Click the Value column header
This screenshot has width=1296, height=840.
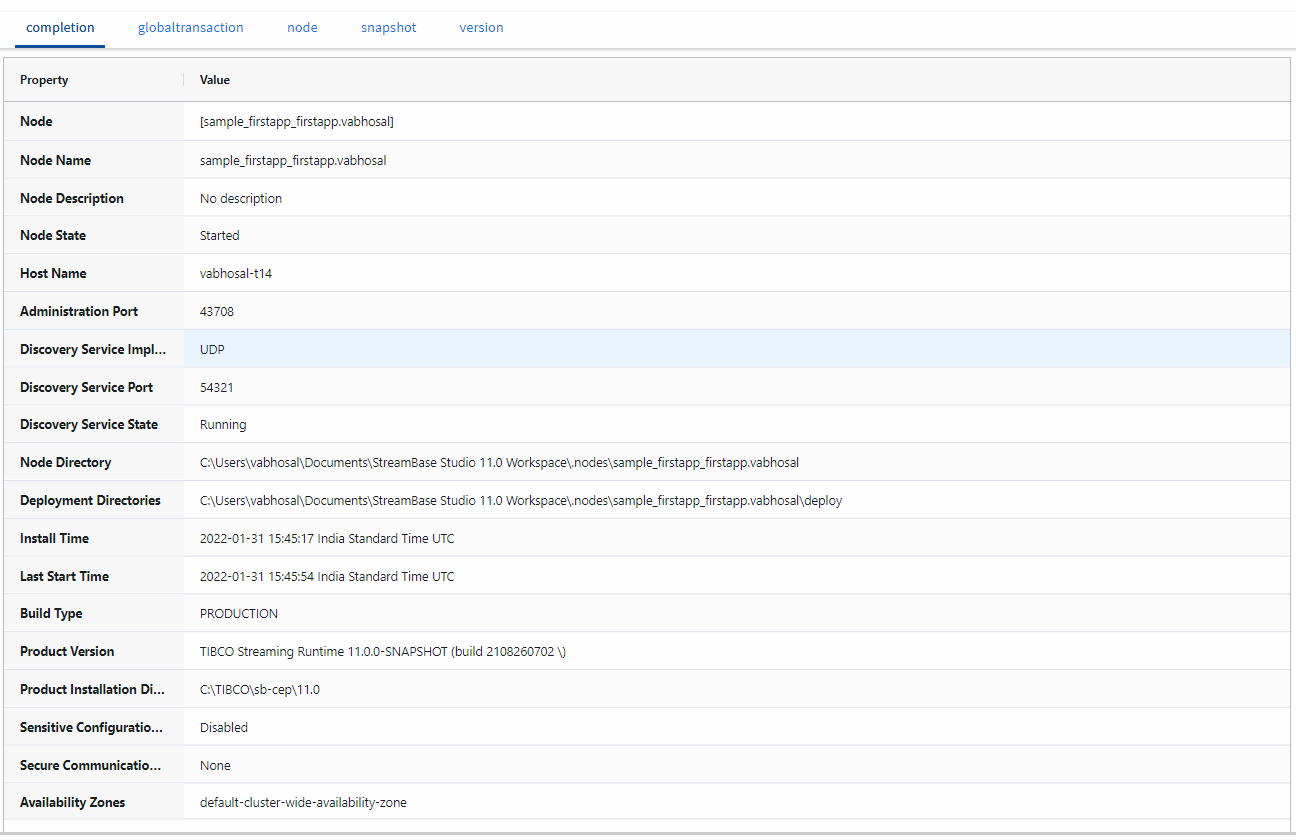tap(215, 80)
